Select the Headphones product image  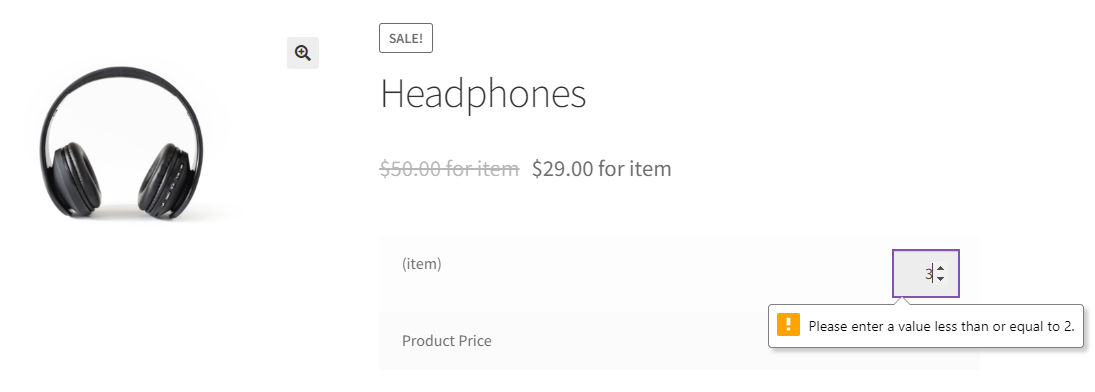pos(121,140)
